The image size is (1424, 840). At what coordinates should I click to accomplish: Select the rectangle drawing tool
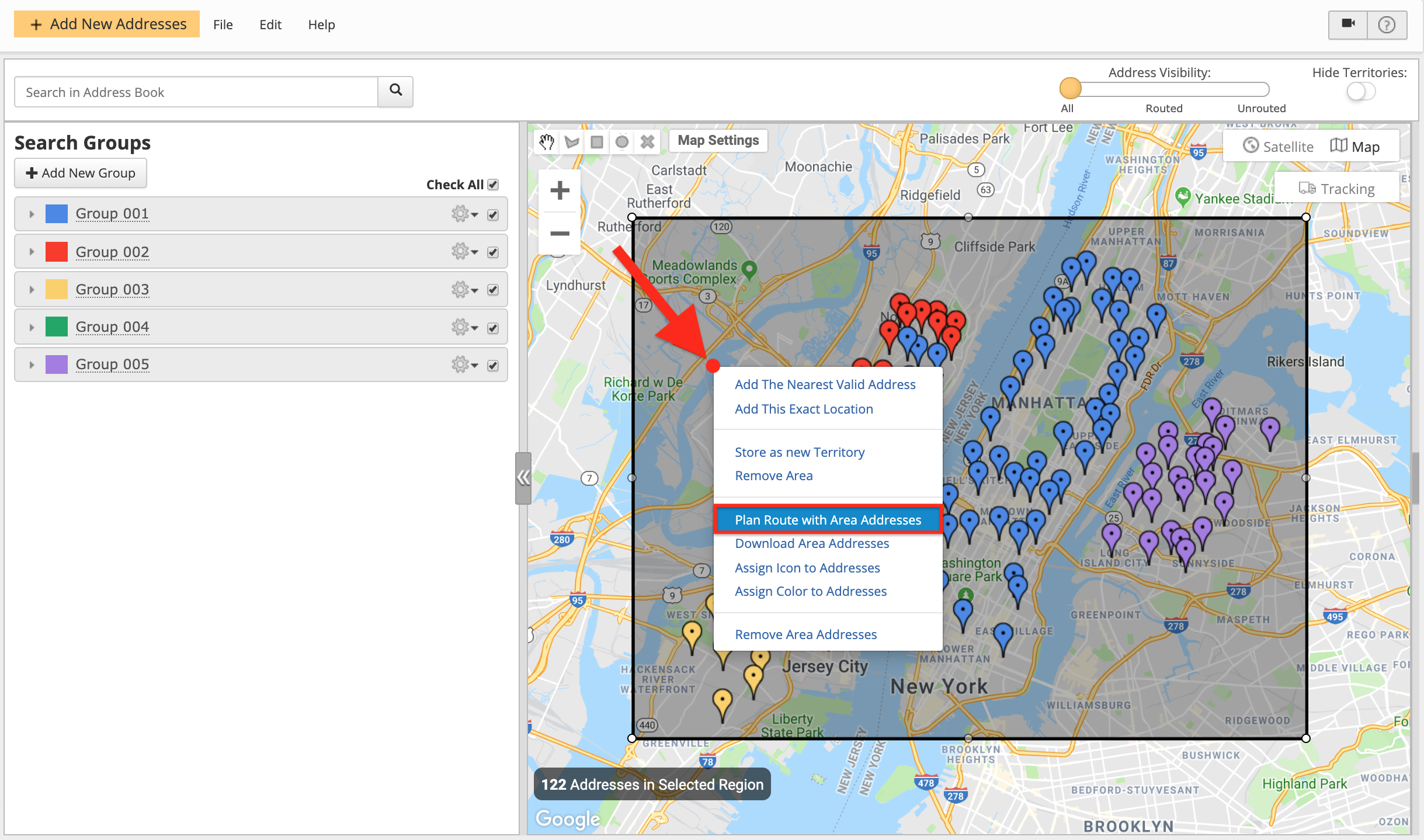pyautogui.click(x=597, y=142)
